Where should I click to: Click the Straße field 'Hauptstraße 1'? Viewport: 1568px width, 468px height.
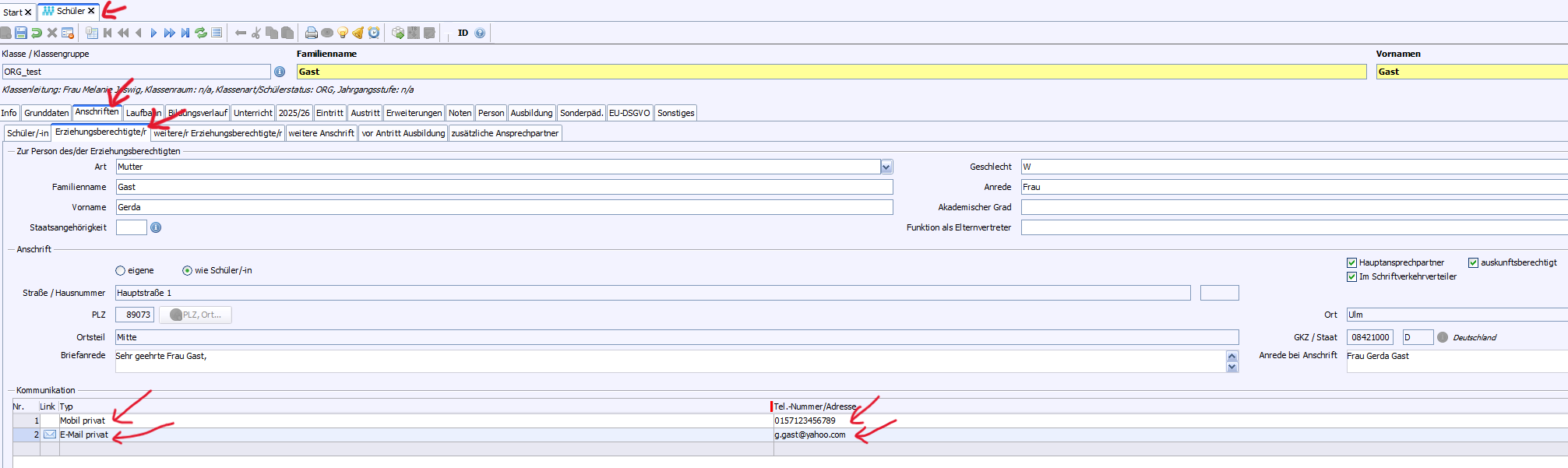click(x=653, y=293)
